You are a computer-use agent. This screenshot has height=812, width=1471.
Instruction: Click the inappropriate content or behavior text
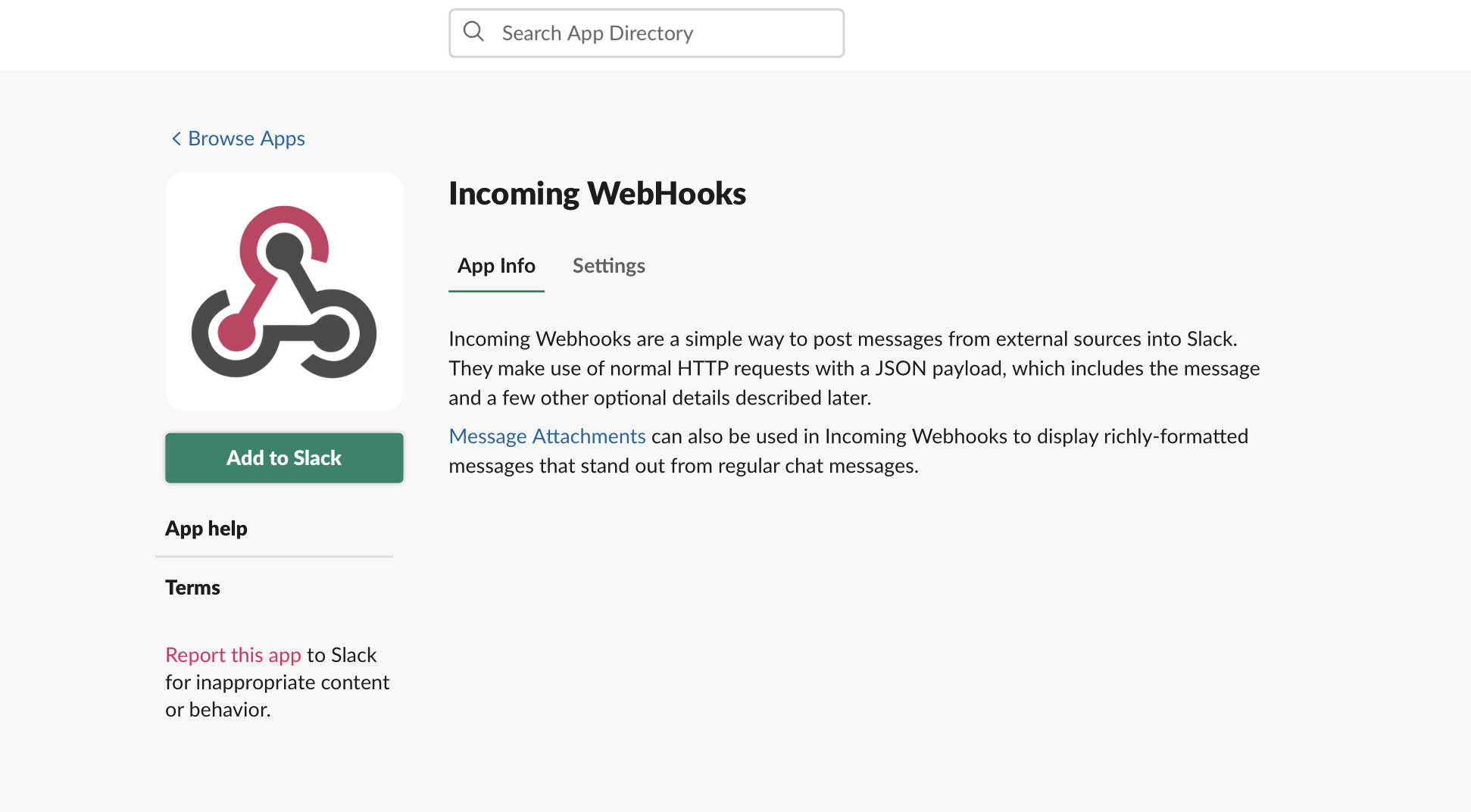pos(277,695)
